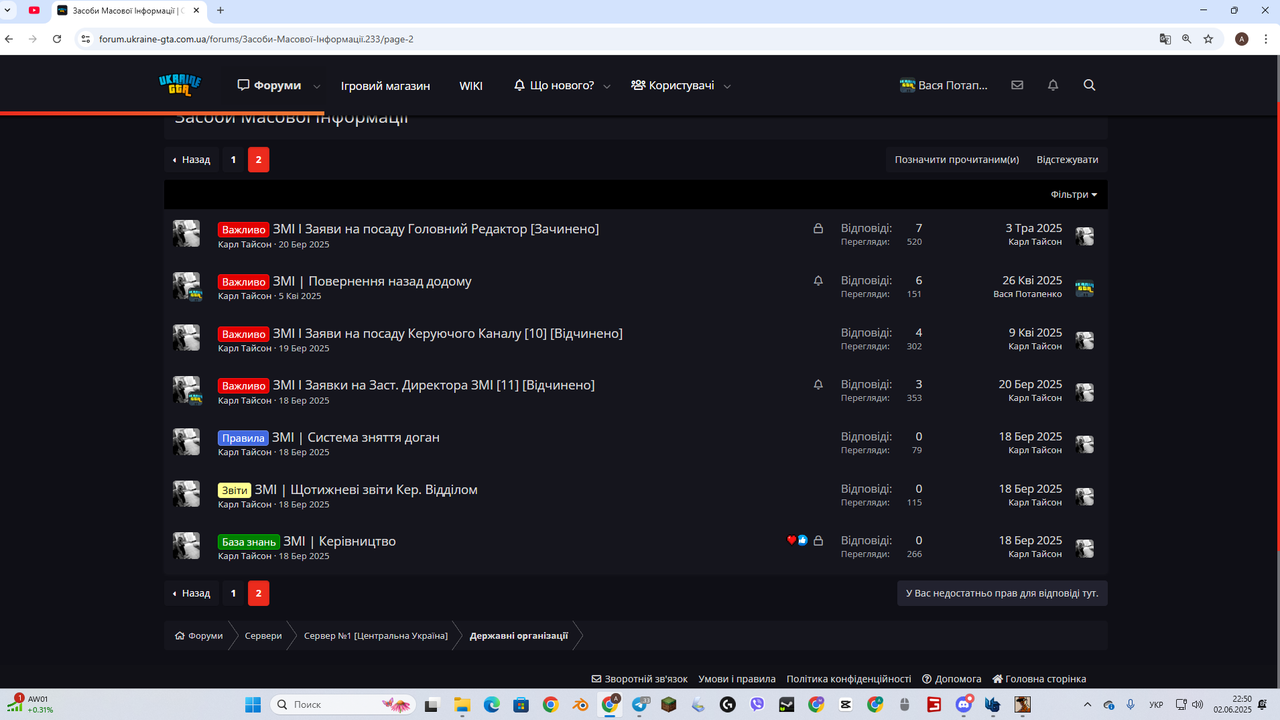Click the green База знань prefix

[249, 541]
